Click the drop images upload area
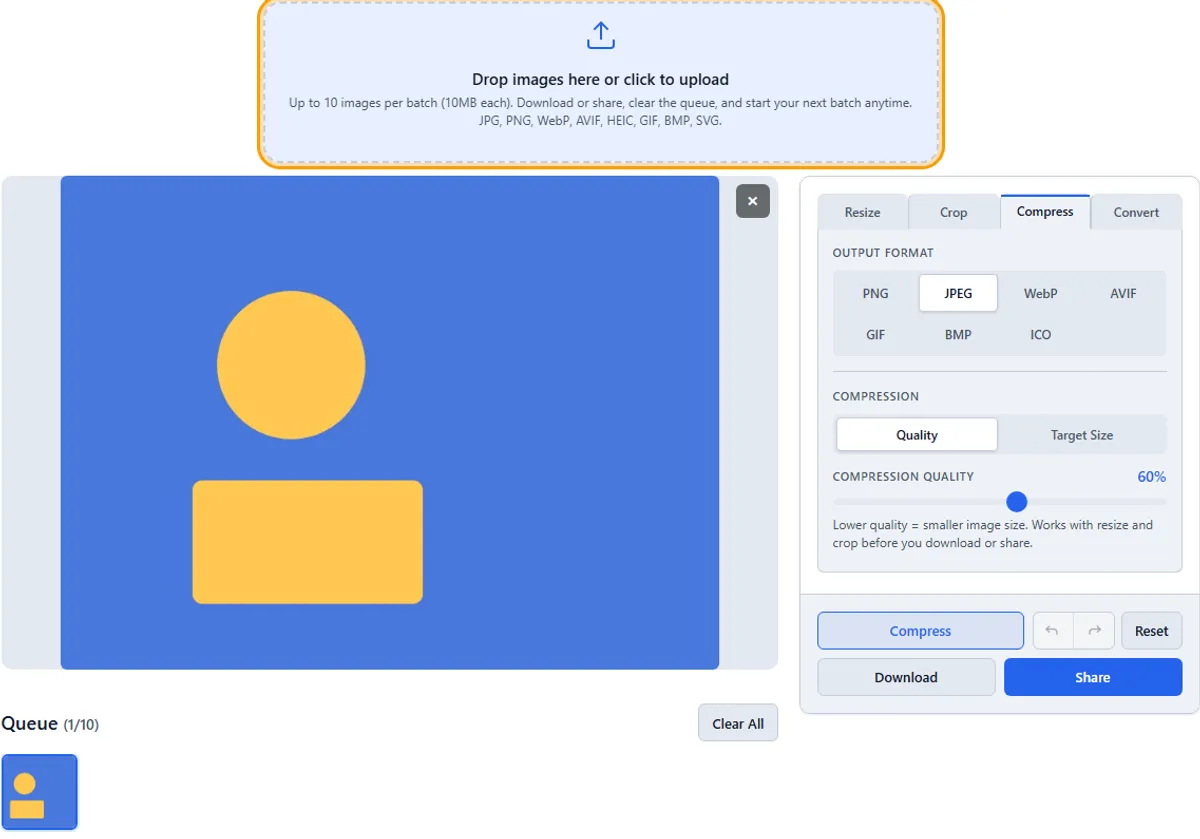1200x839 pixels. click(600, 82)
